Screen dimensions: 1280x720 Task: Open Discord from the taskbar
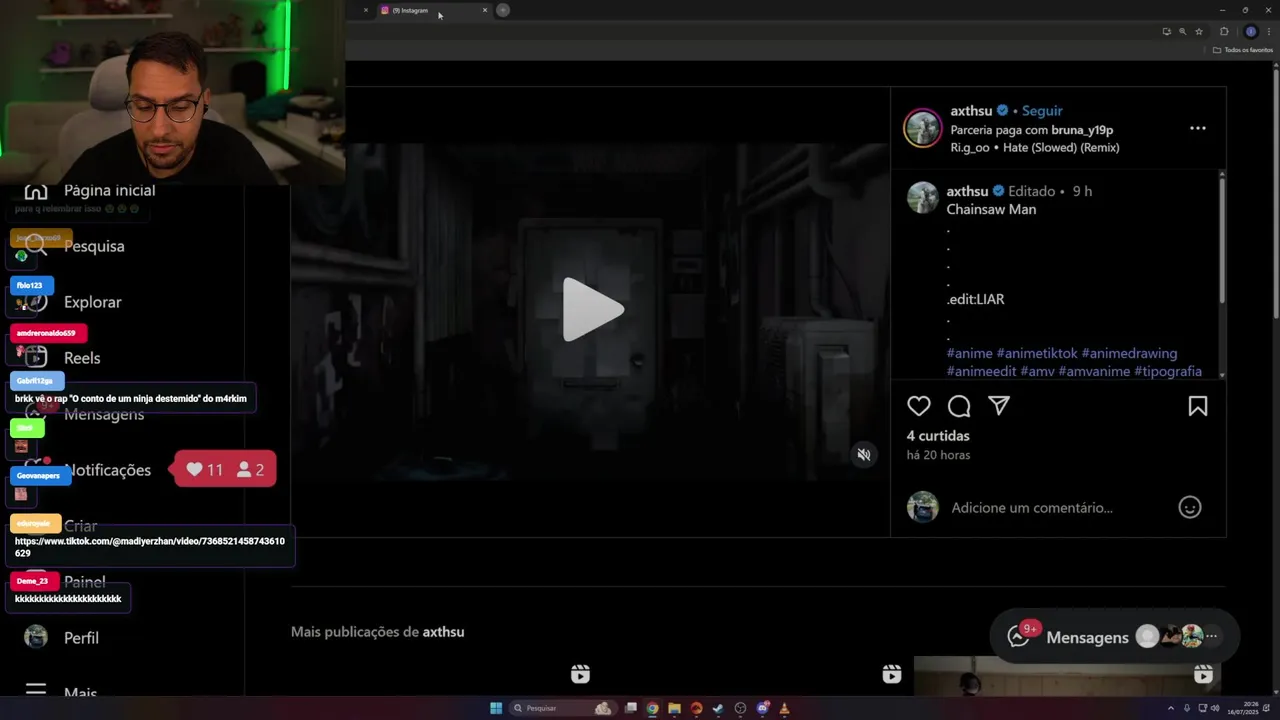(762, 708)
